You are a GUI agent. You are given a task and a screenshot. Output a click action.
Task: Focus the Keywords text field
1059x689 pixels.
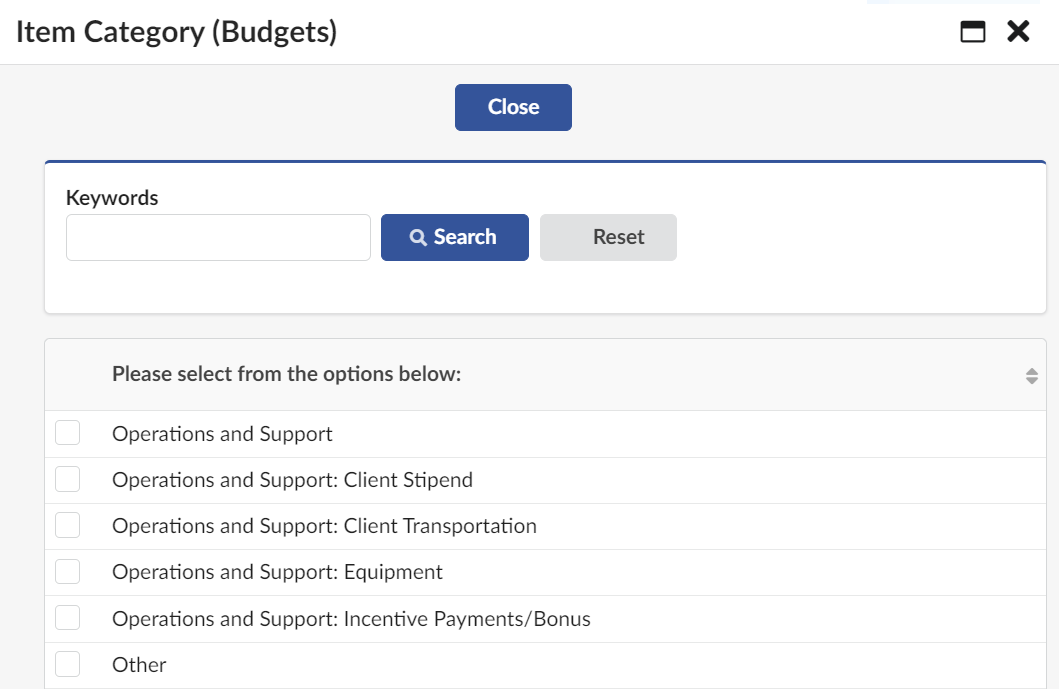[218, 237]
